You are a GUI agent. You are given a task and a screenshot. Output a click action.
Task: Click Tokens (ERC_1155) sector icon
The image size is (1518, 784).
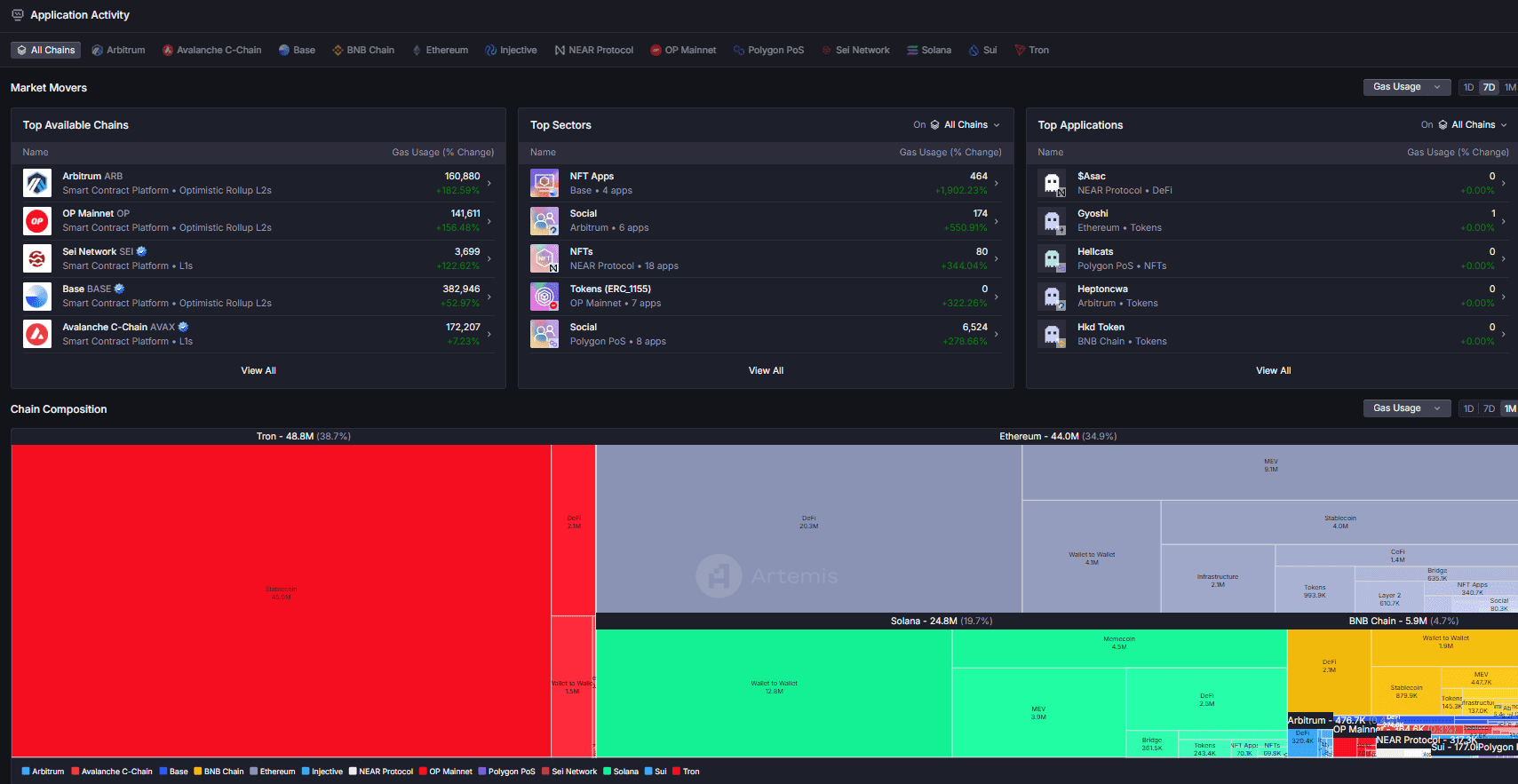click(x=544, y=296)
